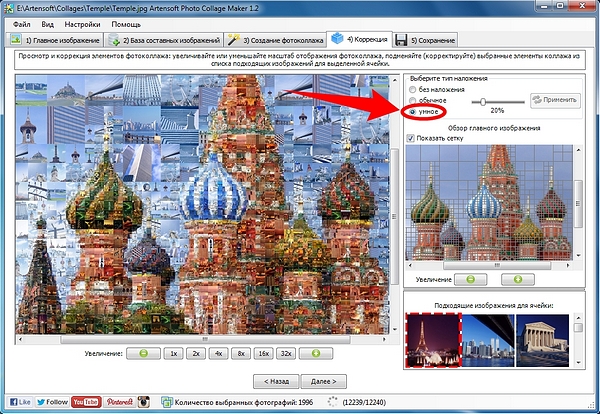Viewport: 600px width, 414px height.
Task: Select the Eiffel Tower night thumbnail
Action: click(434, 340)
